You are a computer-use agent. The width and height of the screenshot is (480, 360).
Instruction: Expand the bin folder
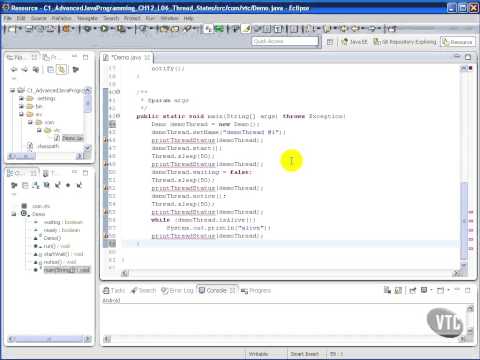coord(21,106)
